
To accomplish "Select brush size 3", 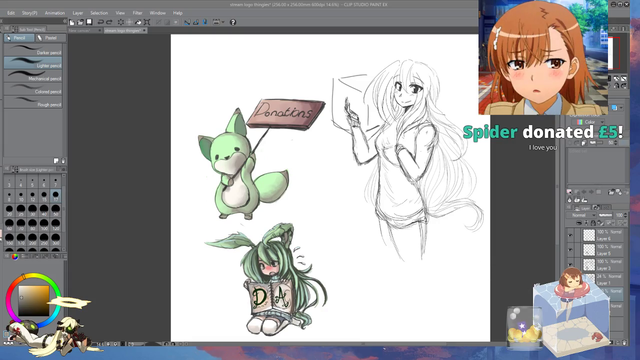I will click(x=9, y=182).
